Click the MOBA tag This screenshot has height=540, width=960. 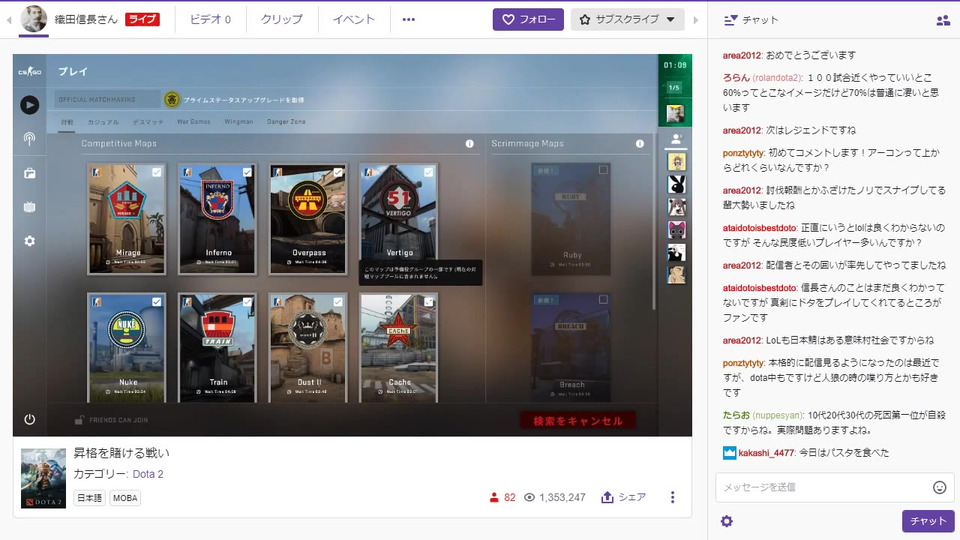click(125, 498)
